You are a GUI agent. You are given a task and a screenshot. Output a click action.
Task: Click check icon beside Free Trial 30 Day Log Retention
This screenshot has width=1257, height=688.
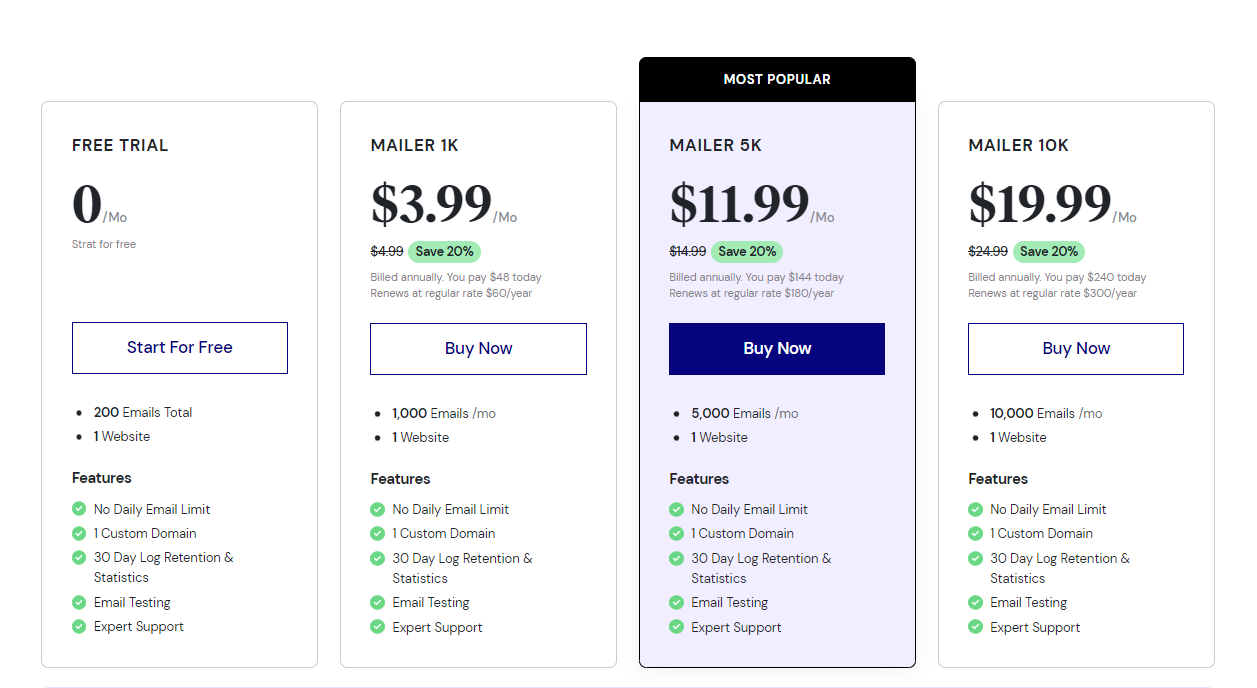[79, 557]
